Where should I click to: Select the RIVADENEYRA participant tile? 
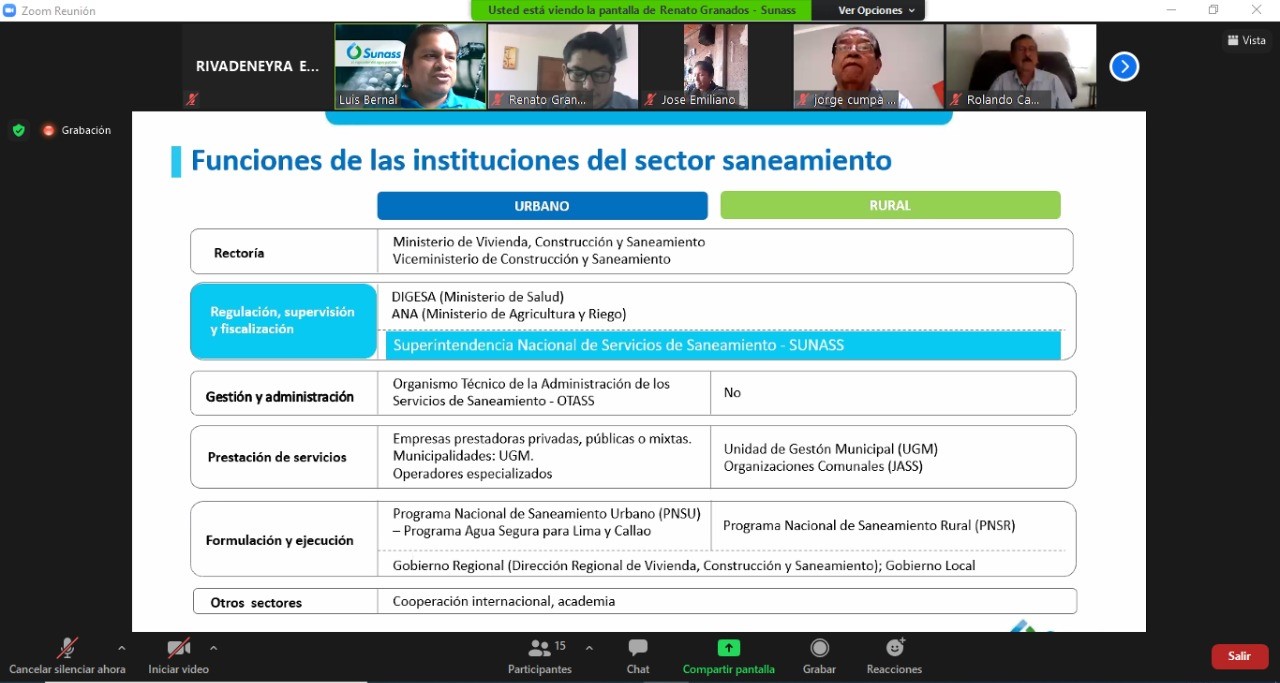pos(257,66)
